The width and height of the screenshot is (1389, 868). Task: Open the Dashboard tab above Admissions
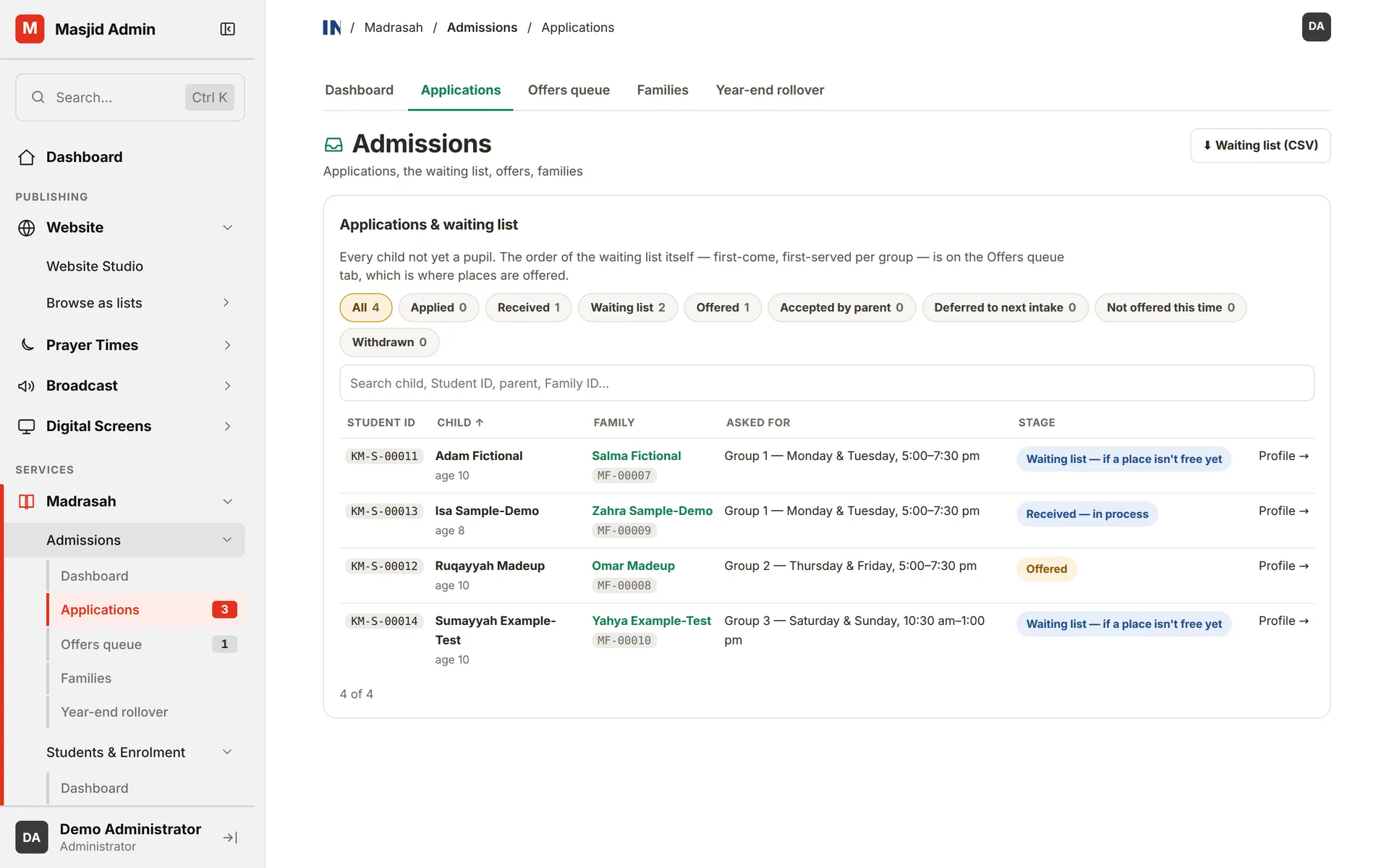[x=359, y=90]
